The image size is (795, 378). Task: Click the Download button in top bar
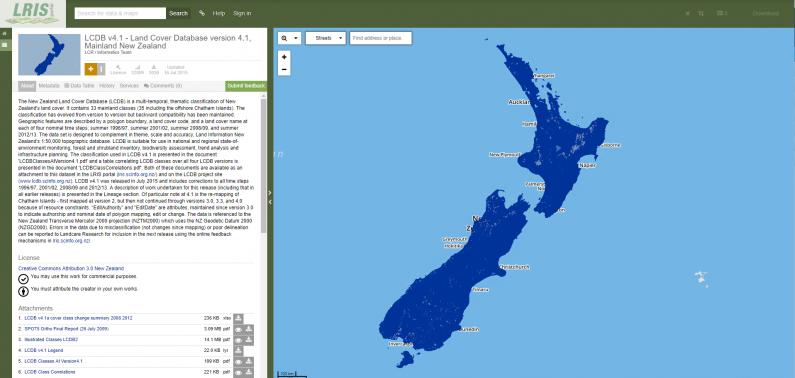(x=766, y=14)
